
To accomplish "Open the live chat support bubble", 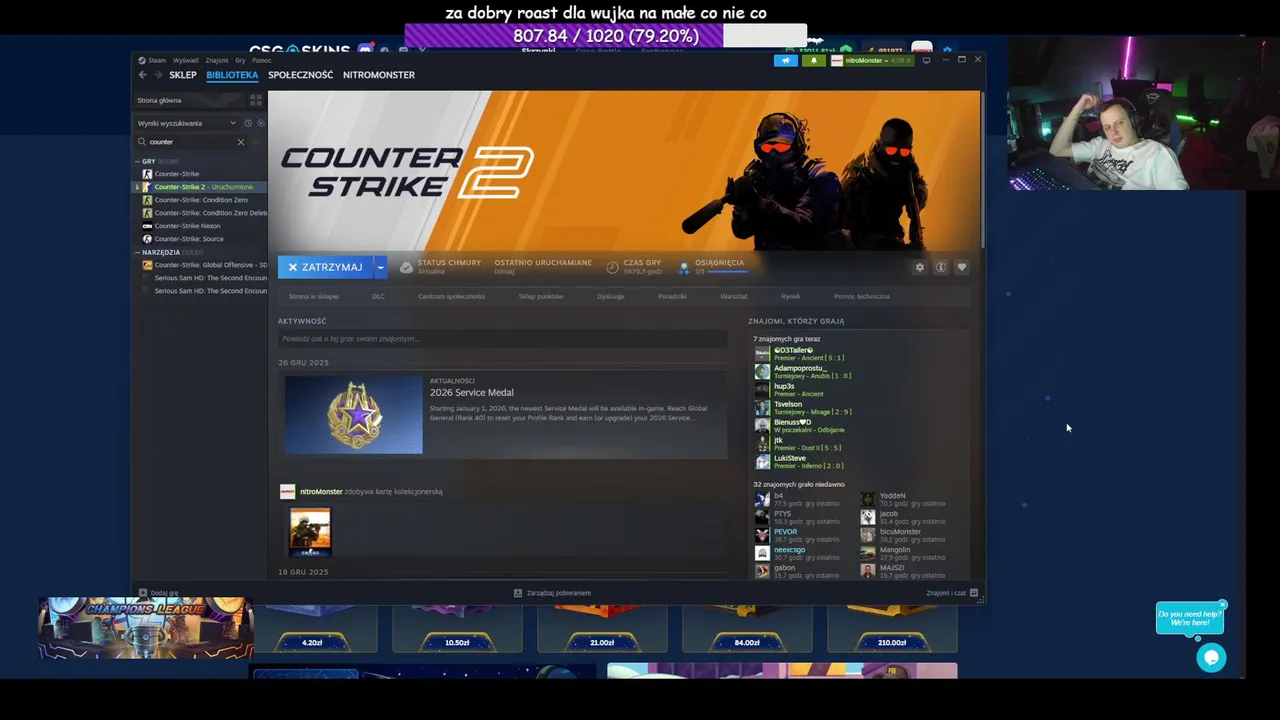I will (1211, 657).
